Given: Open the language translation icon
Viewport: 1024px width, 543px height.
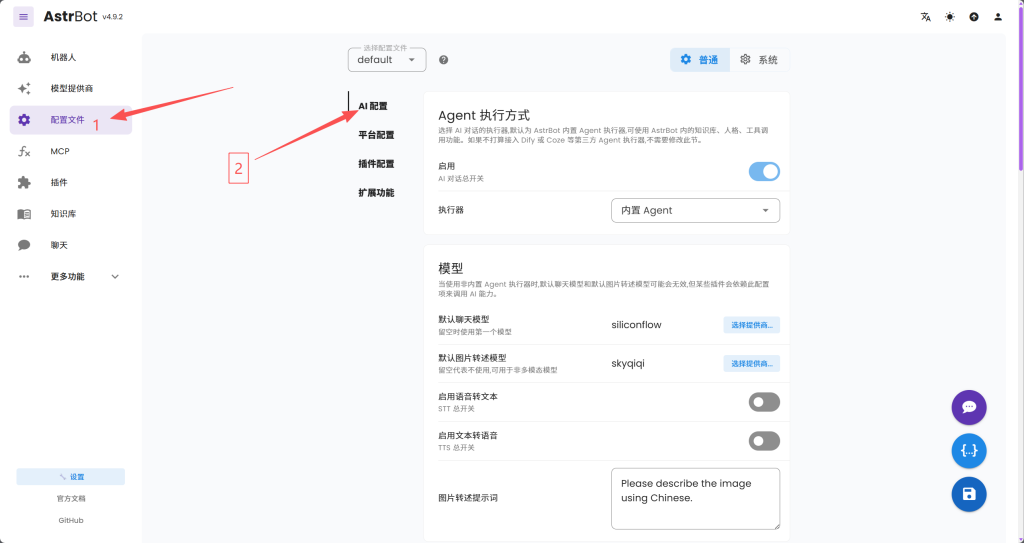Looking at the screenshot, I should click(925, 17).
